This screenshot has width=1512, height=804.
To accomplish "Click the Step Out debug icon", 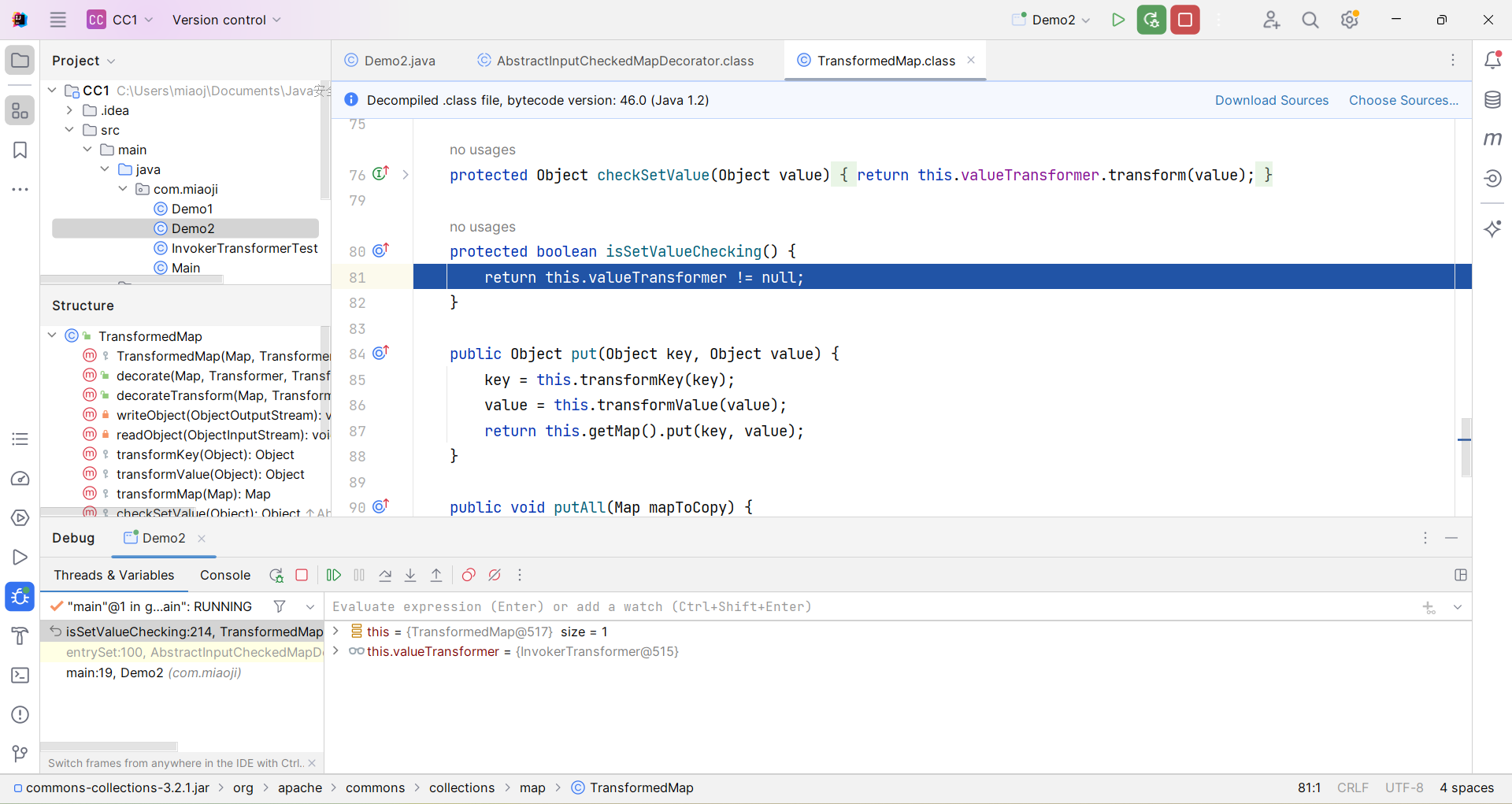I will tap(436, 576).
